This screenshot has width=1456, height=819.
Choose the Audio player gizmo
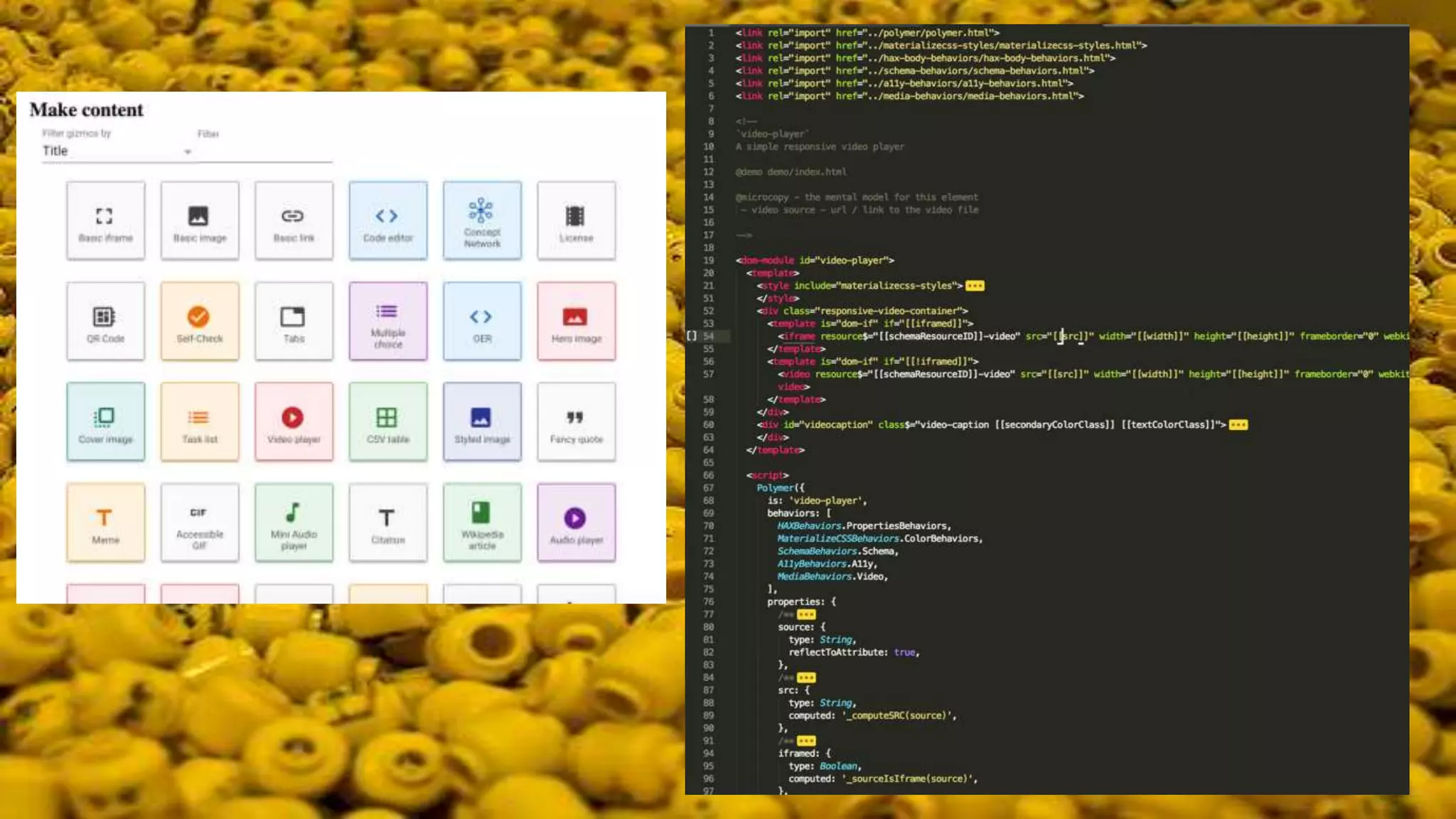[x=576, y=523]
